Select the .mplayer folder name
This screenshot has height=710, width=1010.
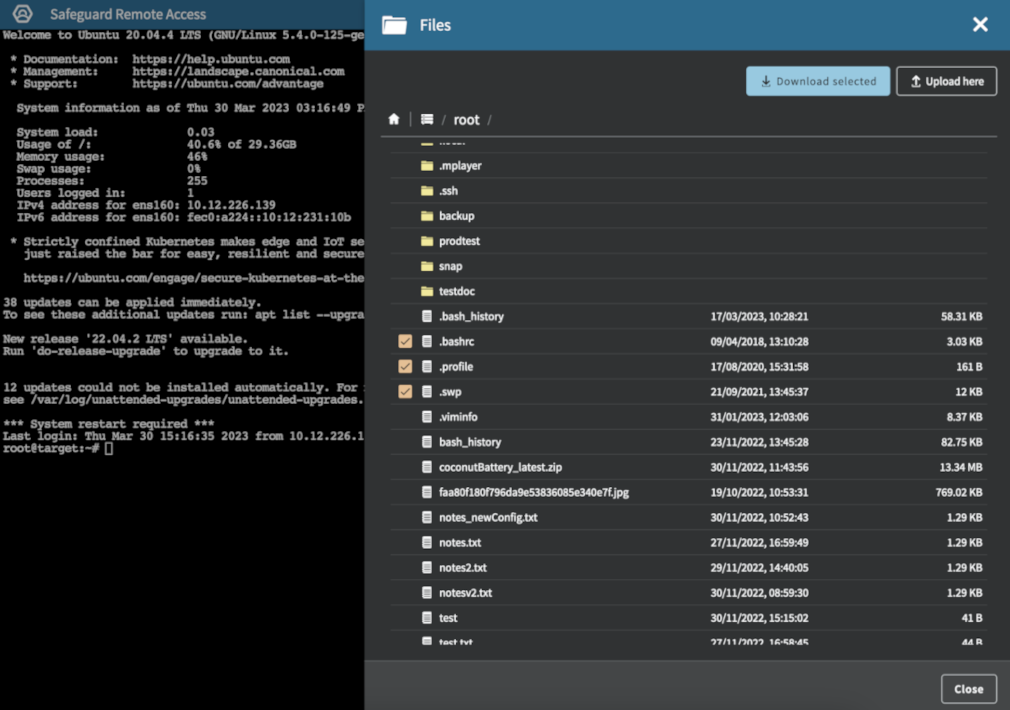[x=460, y=166]
